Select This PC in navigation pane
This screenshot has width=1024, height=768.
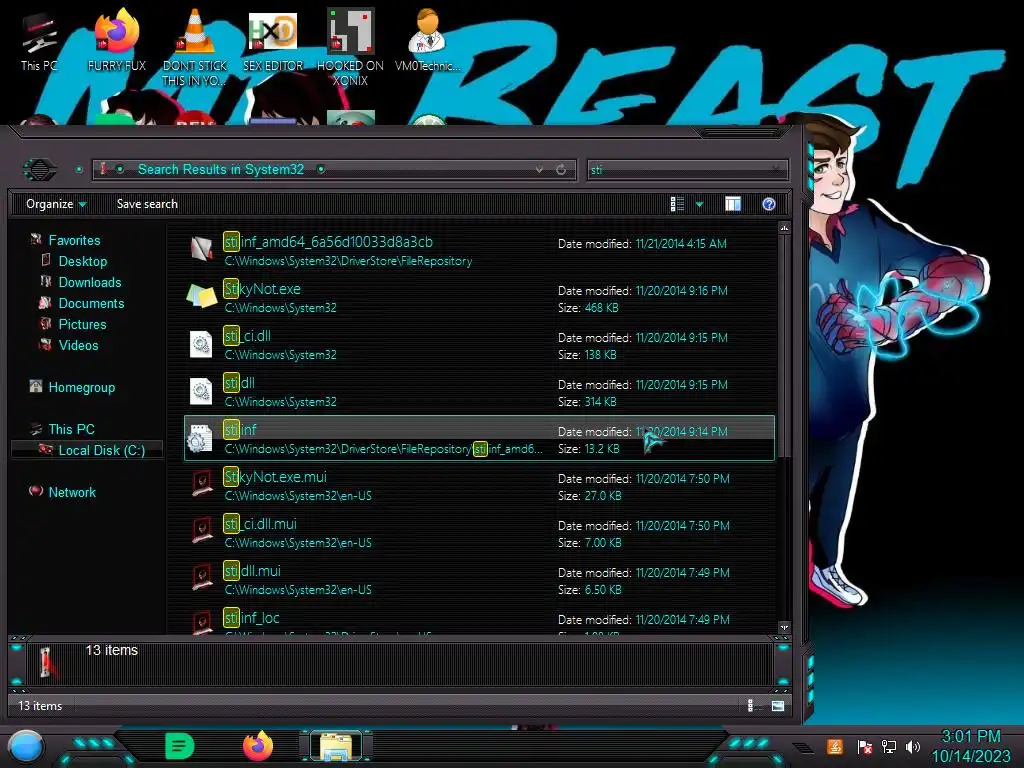click(71, 429)
